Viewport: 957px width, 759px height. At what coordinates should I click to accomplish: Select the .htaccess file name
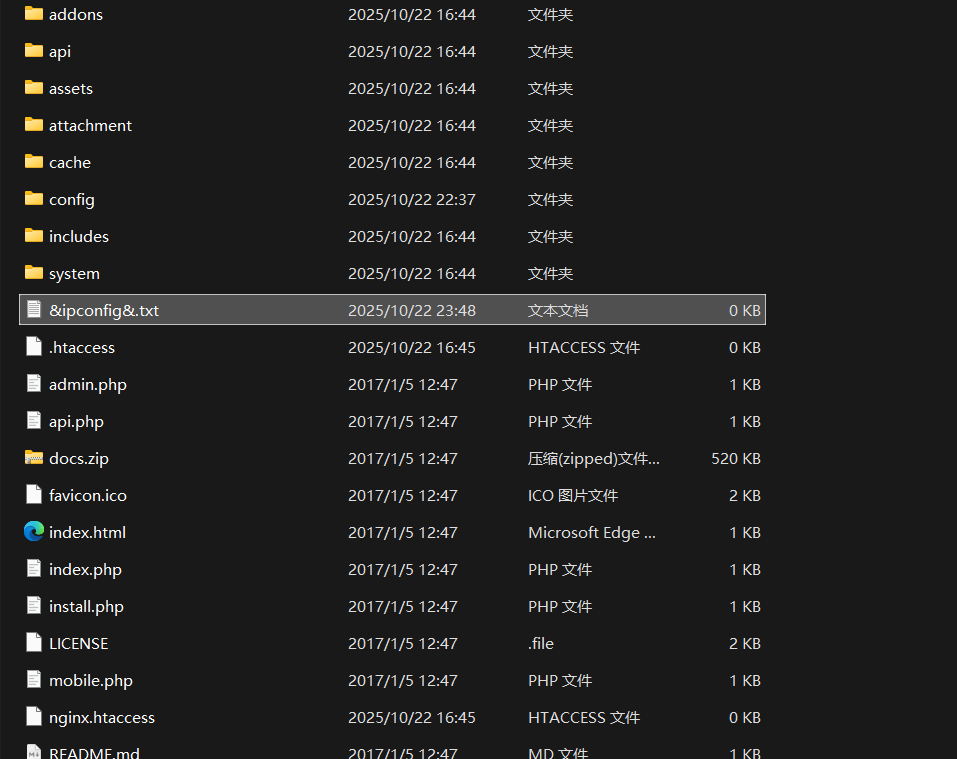[82, 348]
